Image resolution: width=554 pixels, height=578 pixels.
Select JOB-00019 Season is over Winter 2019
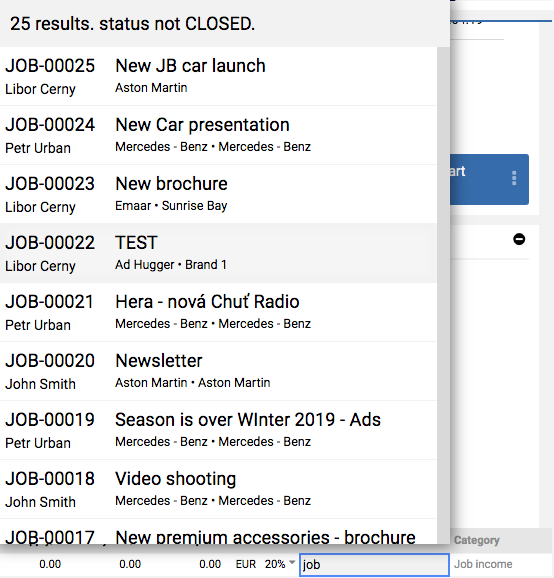pos(218,430)
